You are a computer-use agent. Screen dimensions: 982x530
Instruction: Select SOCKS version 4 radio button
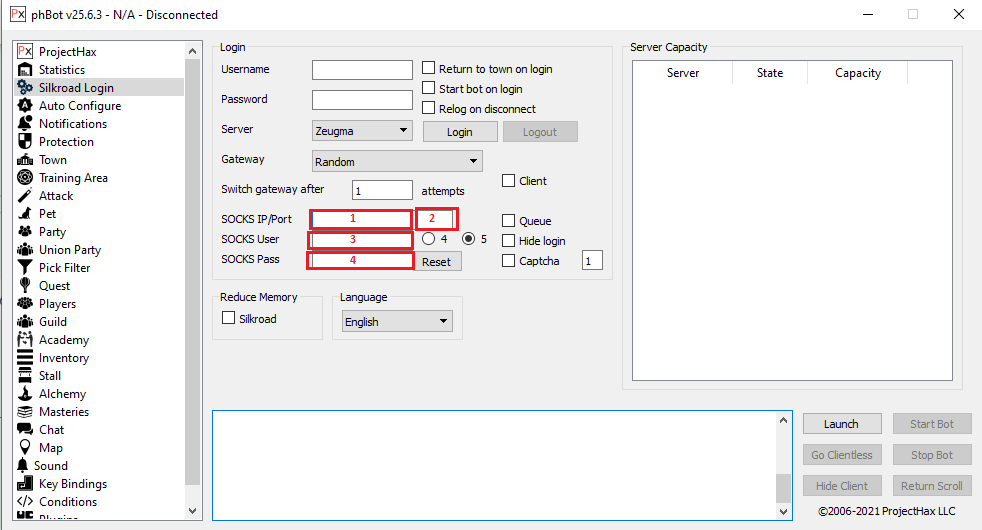pos(429,239)
